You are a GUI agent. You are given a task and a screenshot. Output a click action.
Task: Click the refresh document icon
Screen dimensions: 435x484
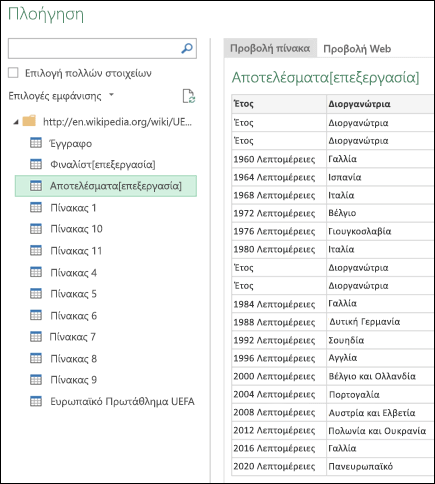[189, 96]
